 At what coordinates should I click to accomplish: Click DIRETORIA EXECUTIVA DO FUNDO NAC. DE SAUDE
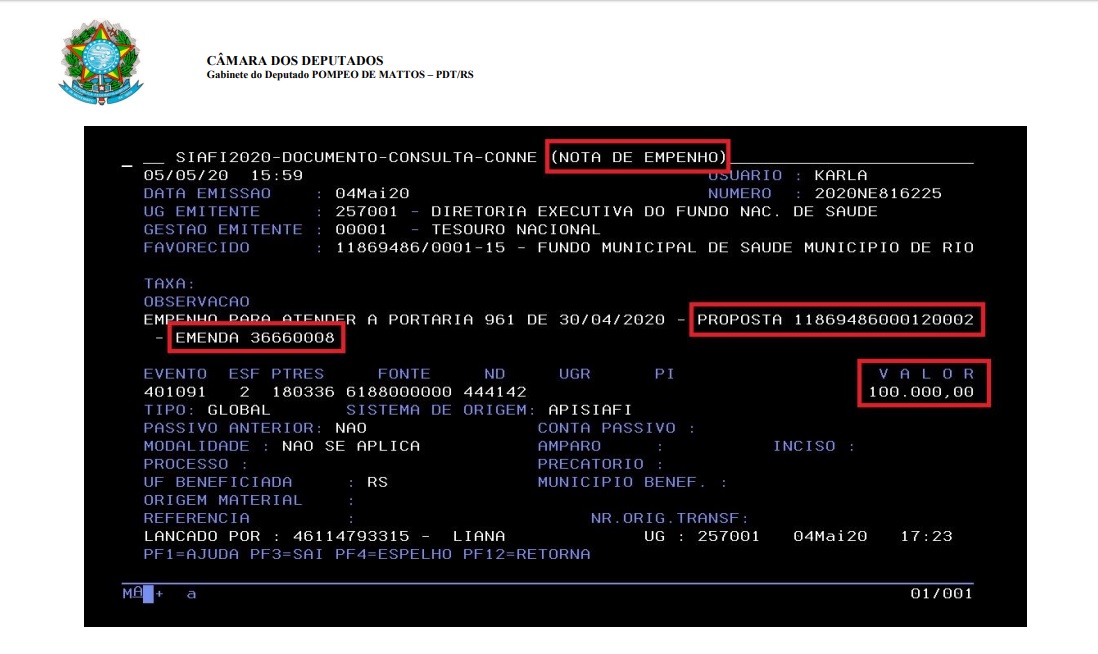click(x=654, y=211)
